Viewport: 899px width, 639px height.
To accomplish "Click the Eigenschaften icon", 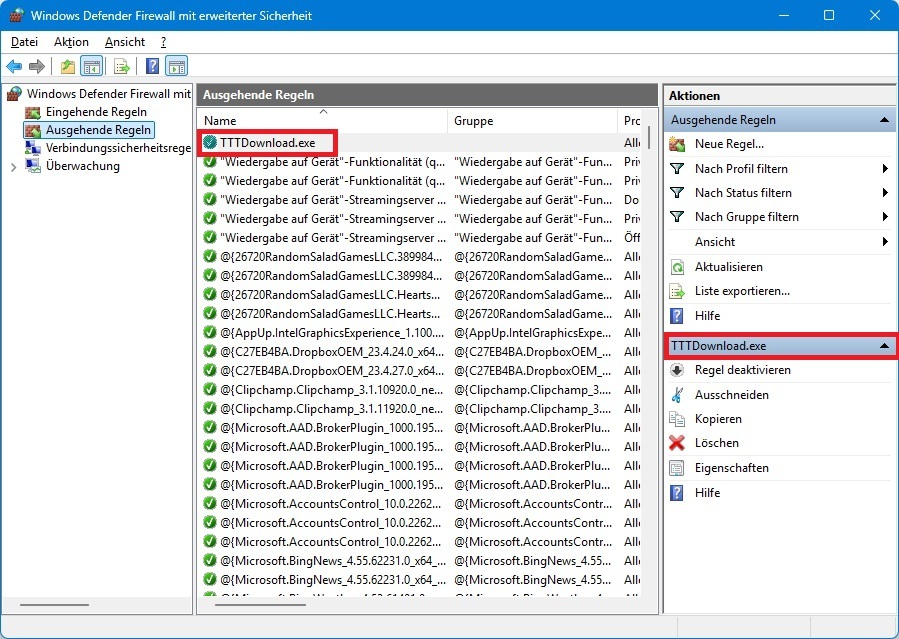I will 677,468.
